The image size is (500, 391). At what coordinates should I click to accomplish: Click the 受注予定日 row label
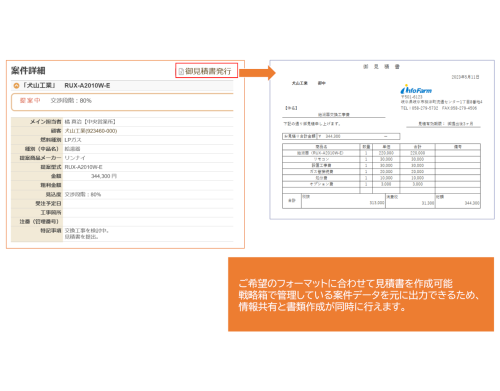coord(48,203)
